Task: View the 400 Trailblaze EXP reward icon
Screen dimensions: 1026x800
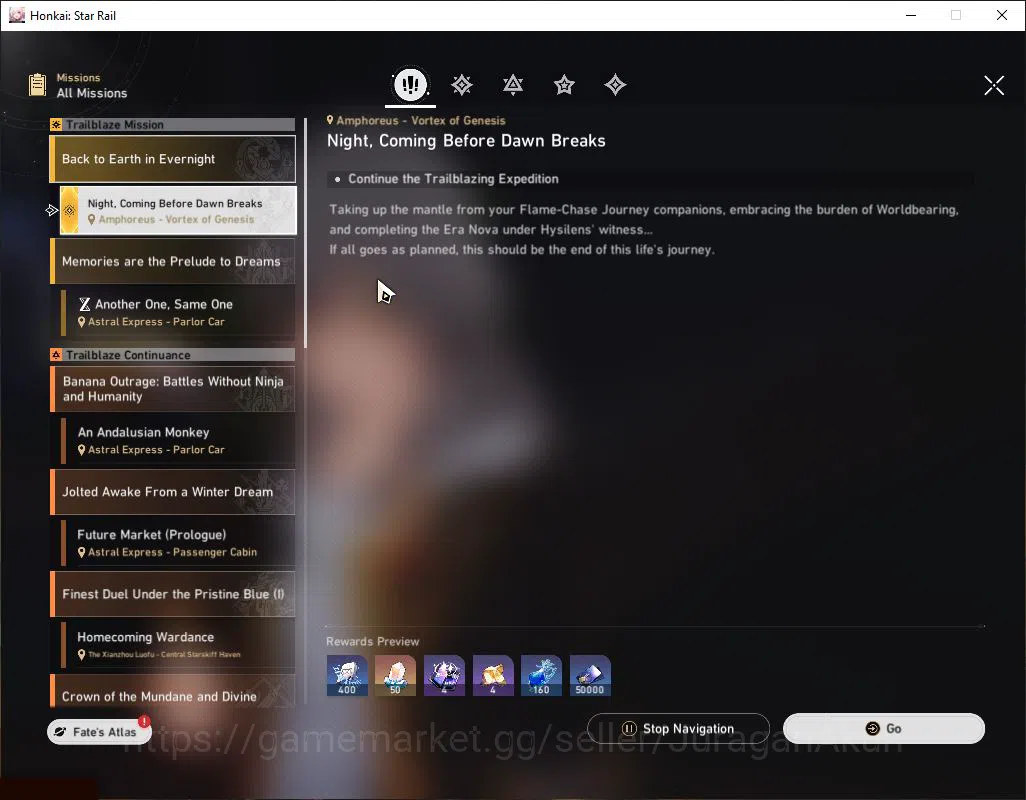Action: 347,676
